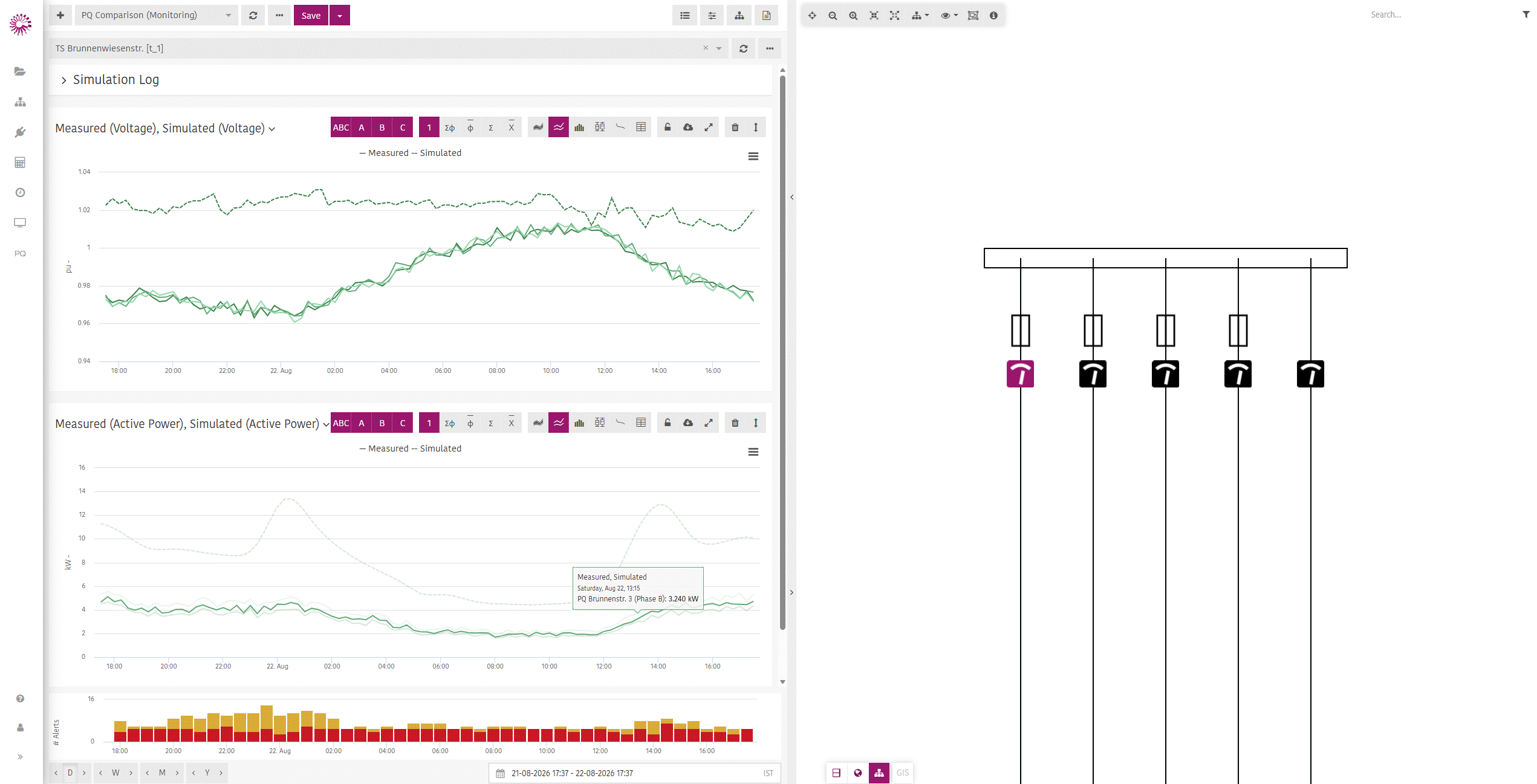Open the network hierarchy icon in top toolbar
1537x784 pixels.
(x=739, y=15)
